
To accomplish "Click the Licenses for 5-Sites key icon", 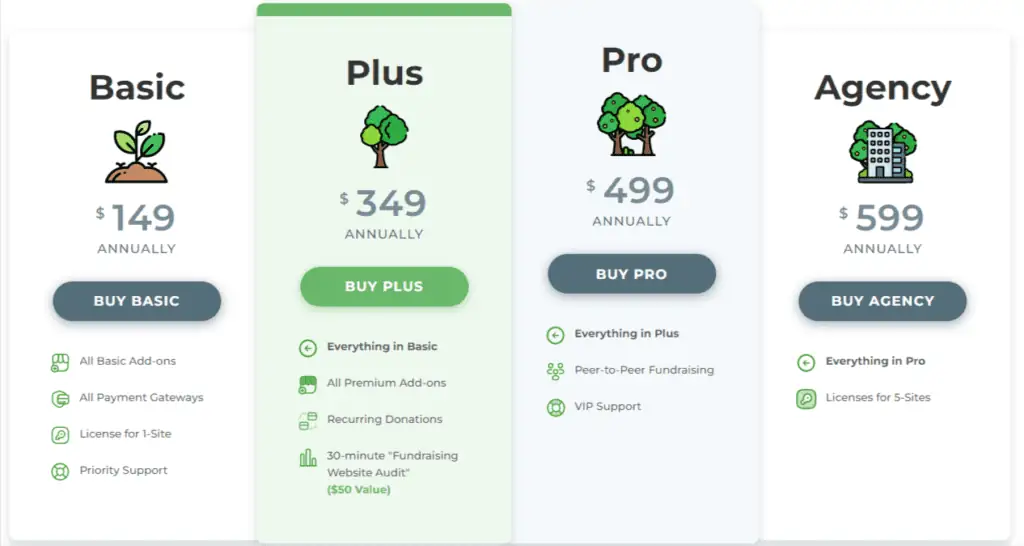I will (x=806, y=398).
